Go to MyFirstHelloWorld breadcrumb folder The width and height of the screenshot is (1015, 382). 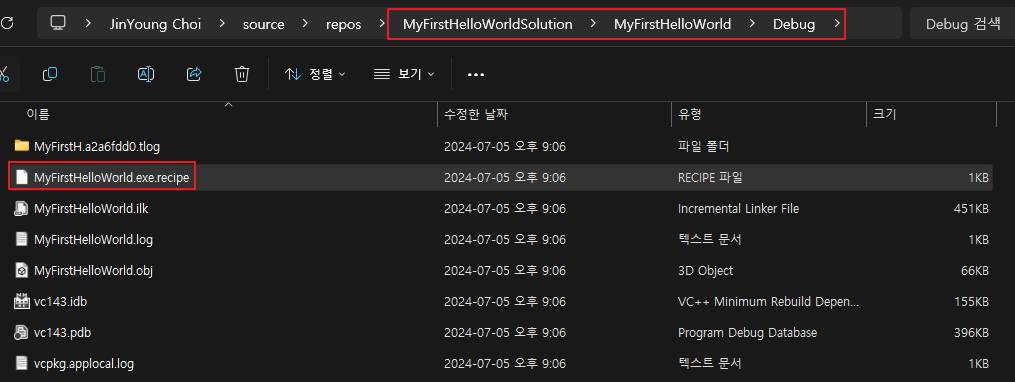pyautogui.click(x=673, y=25)
